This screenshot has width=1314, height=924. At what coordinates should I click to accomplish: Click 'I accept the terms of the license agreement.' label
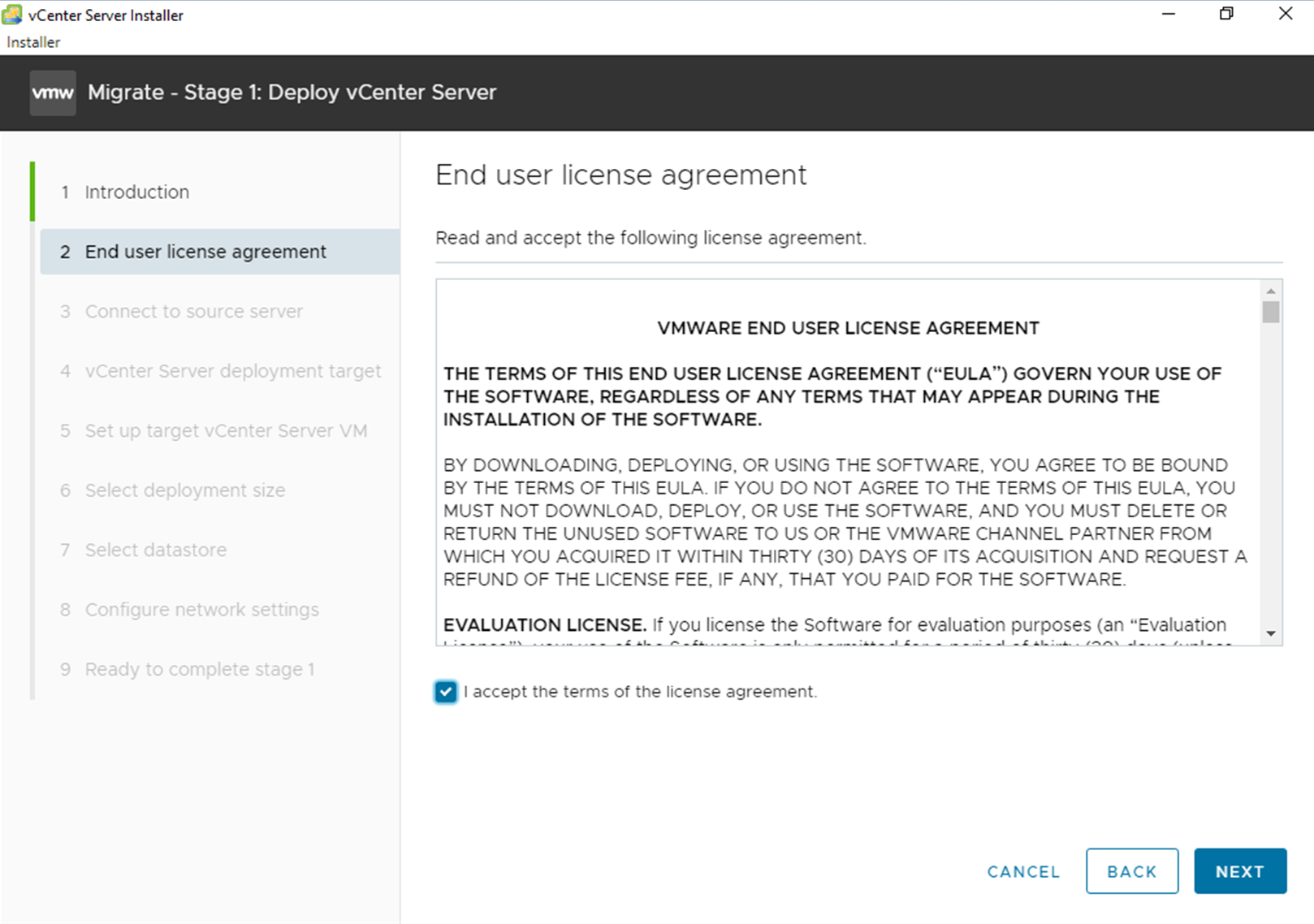(640, 692)
